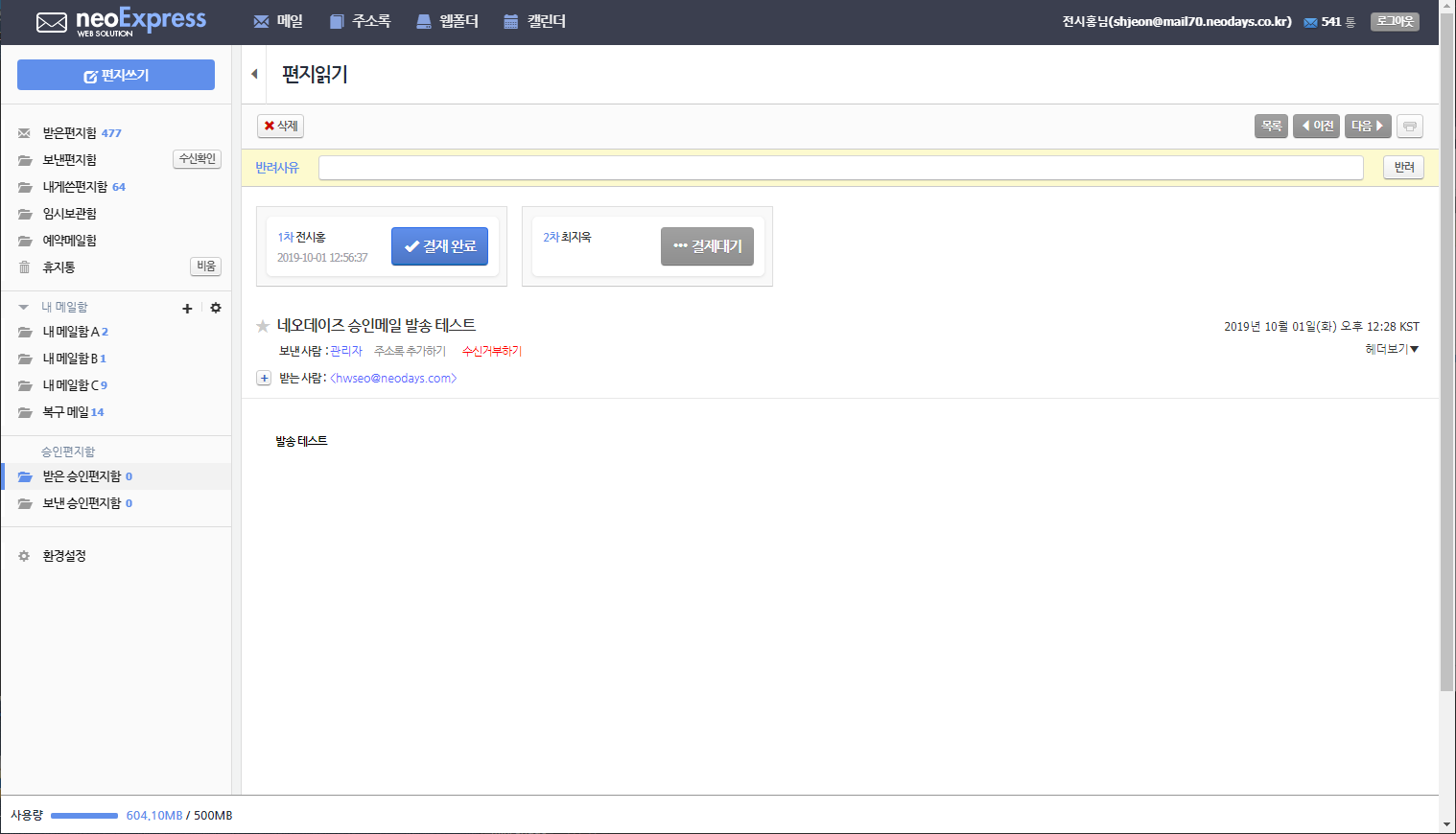Click the unread mail count 541 icon
Screen dimensions: 1456x834
(x=1310, y=22)
